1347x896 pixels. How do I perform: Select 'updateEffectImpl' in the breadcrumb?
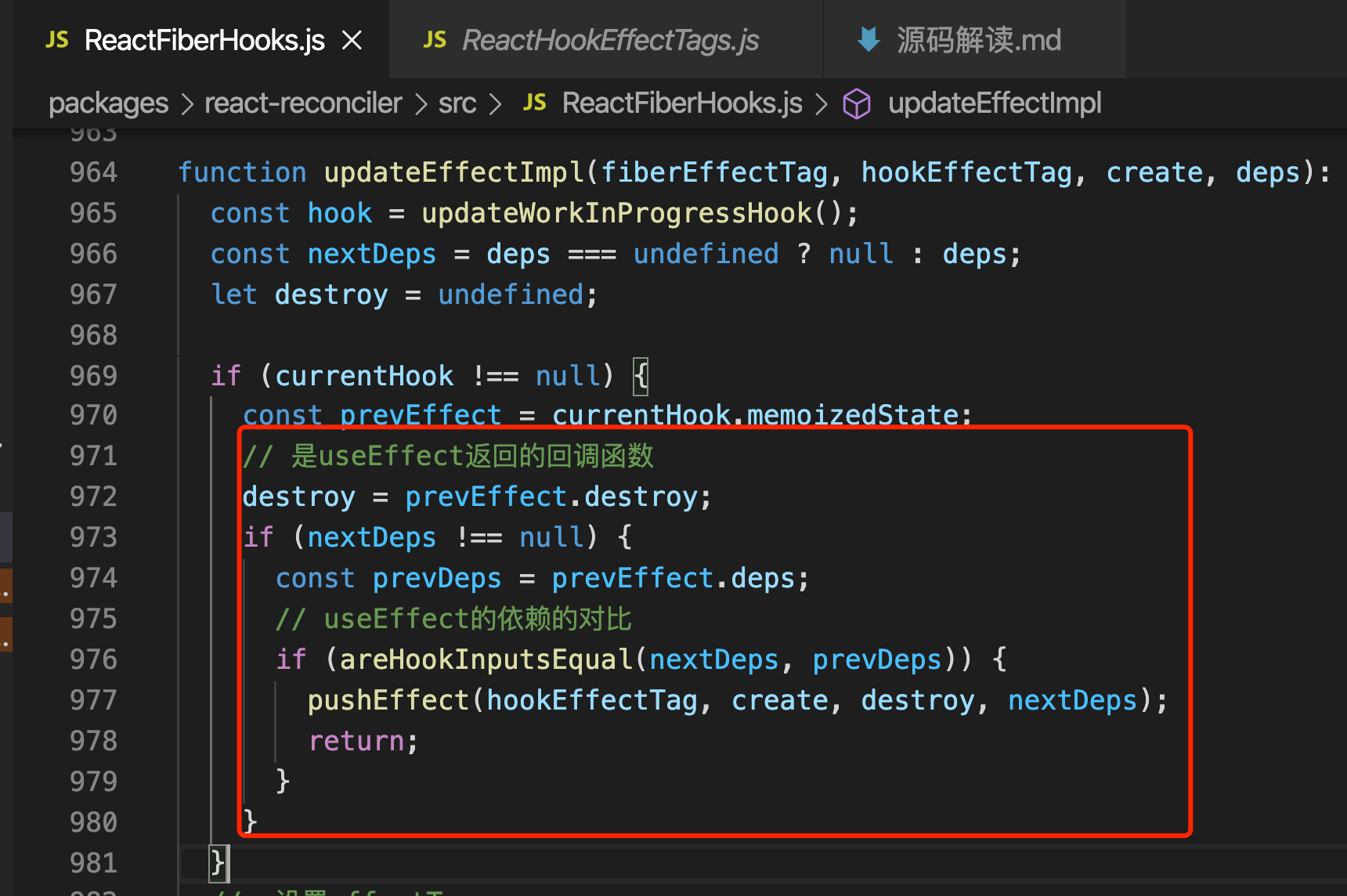(995, 103)
